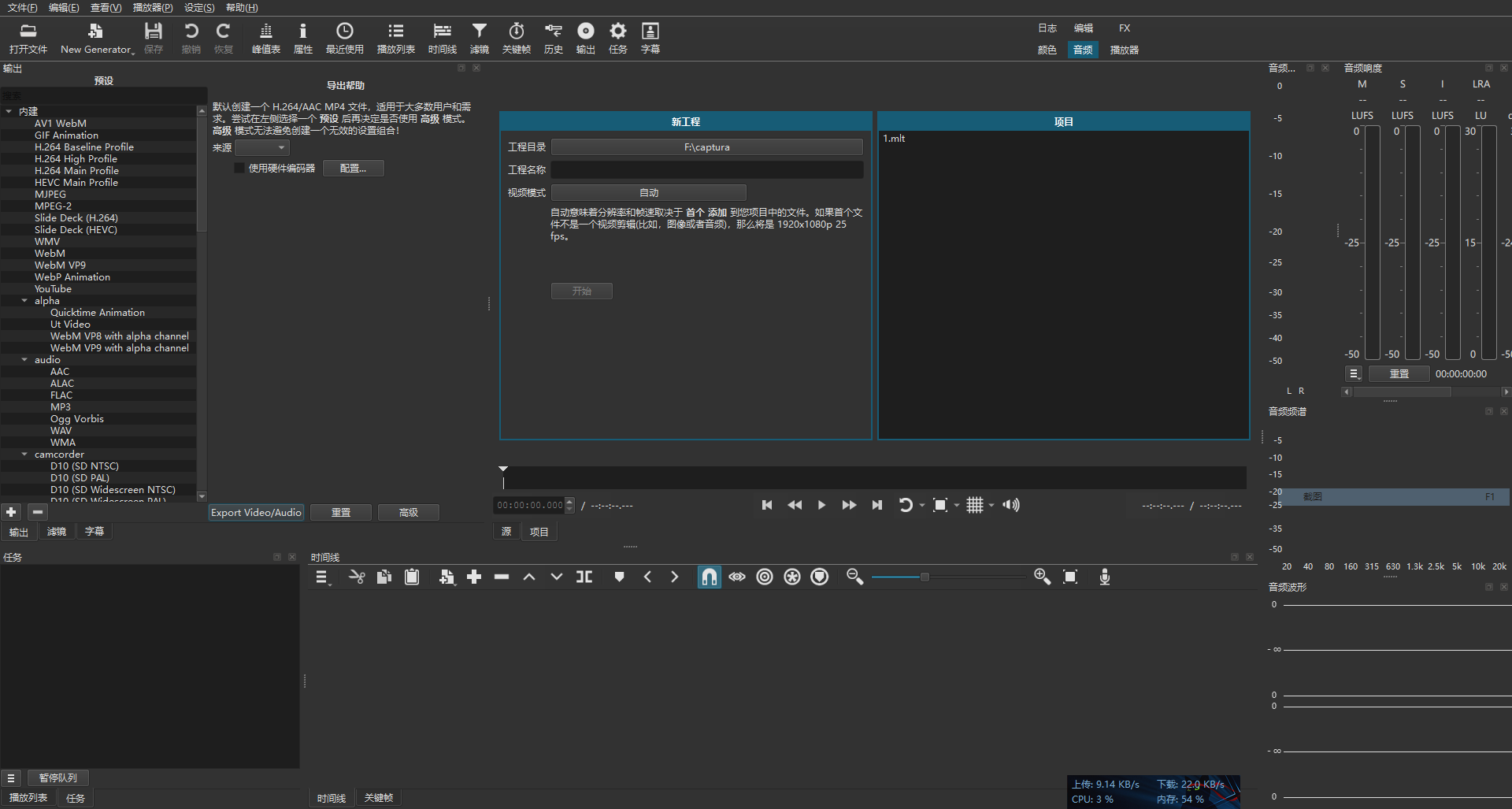
Task: Collapse the alpha preset group
Action: [x=24, y=301]
